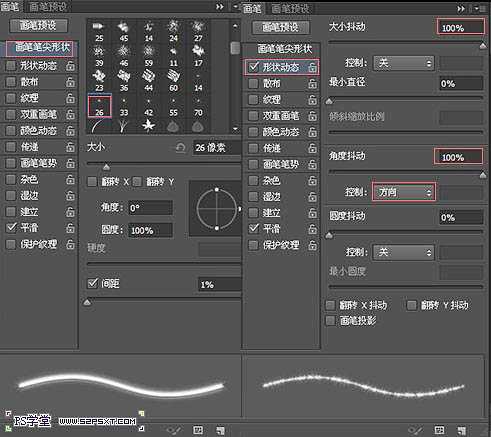The height and width of the screenshot is (437, 491).
Task: Select the brush tip labeled 17
Action: (198, 56)
